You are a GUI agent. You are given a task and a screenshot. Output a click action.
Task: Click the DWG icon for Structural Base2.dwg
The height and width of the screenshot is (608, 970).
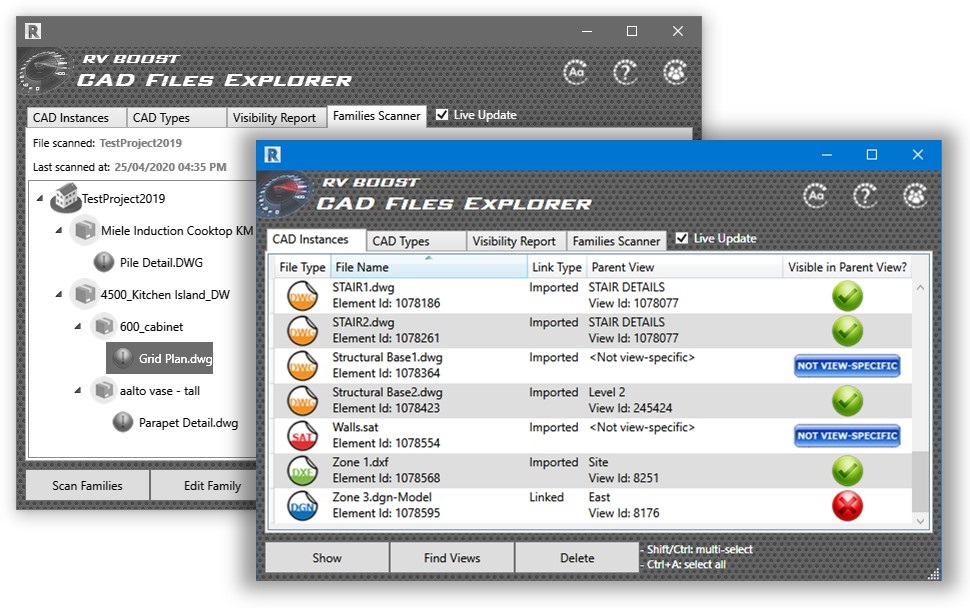(x=303, y=400)
